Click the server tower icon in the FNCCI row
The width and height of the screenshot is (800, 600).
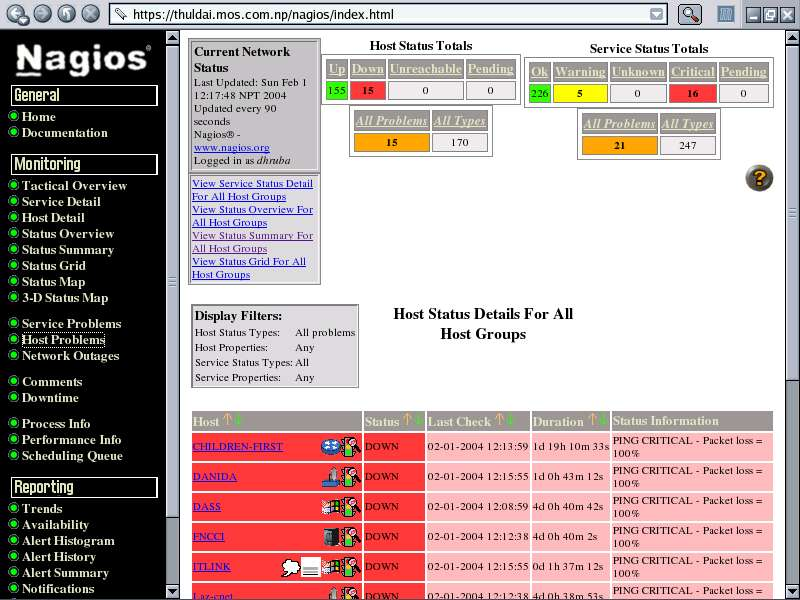click(x=332, y=537)
